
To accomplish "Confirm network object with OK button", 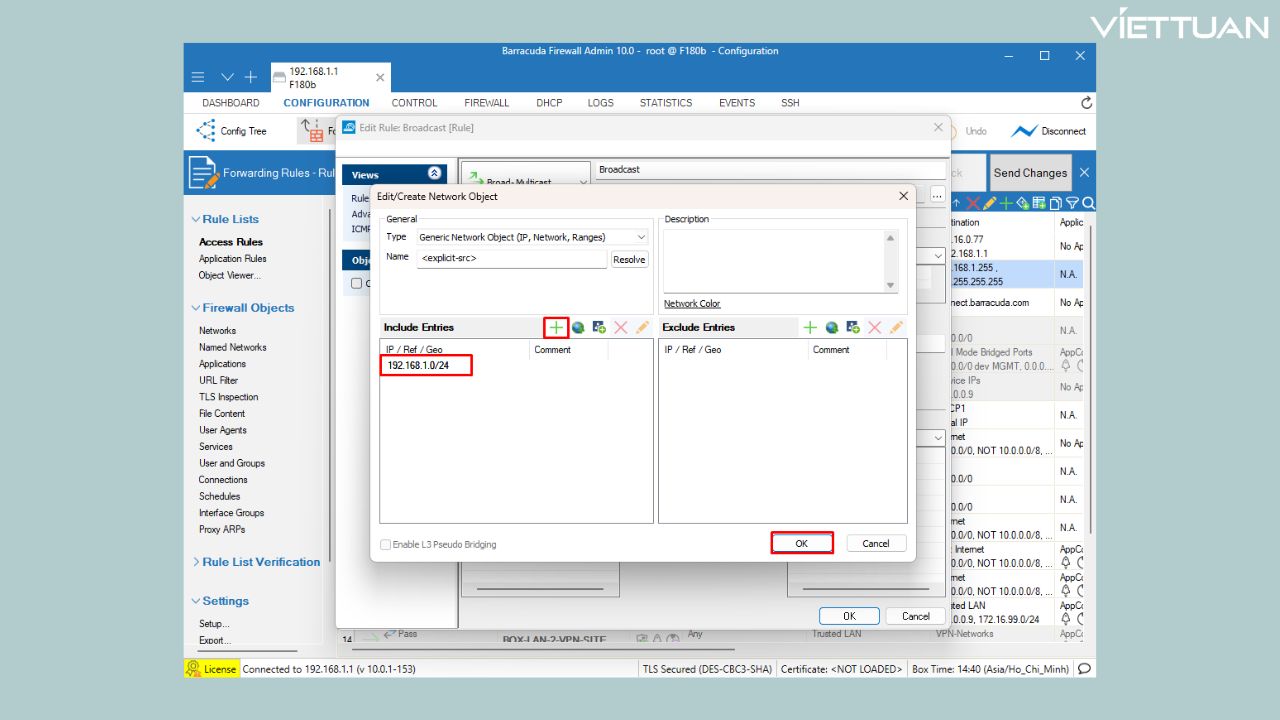I will [801, 543].
